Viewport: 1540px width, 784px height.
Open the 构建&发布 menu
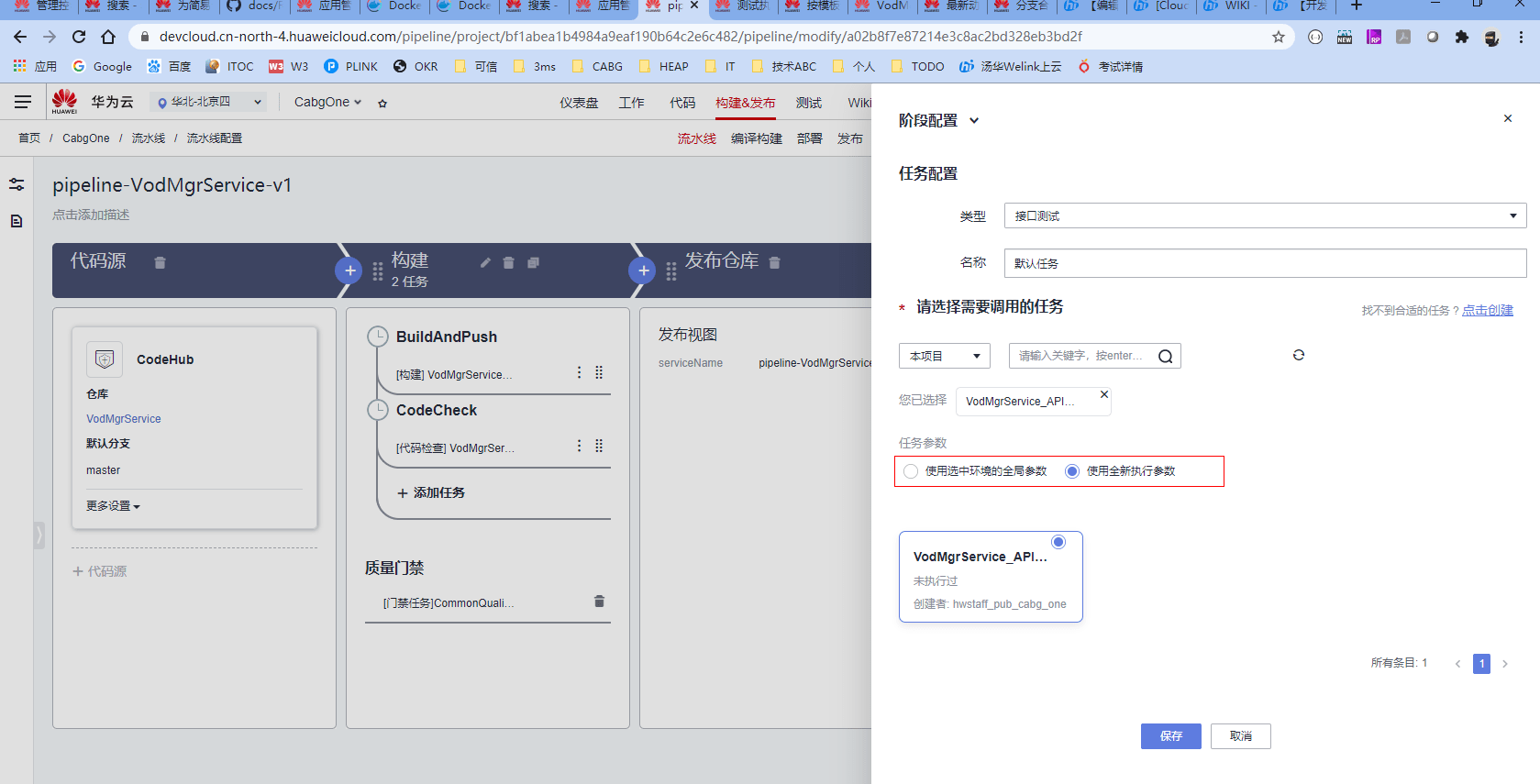coord(746,103)
